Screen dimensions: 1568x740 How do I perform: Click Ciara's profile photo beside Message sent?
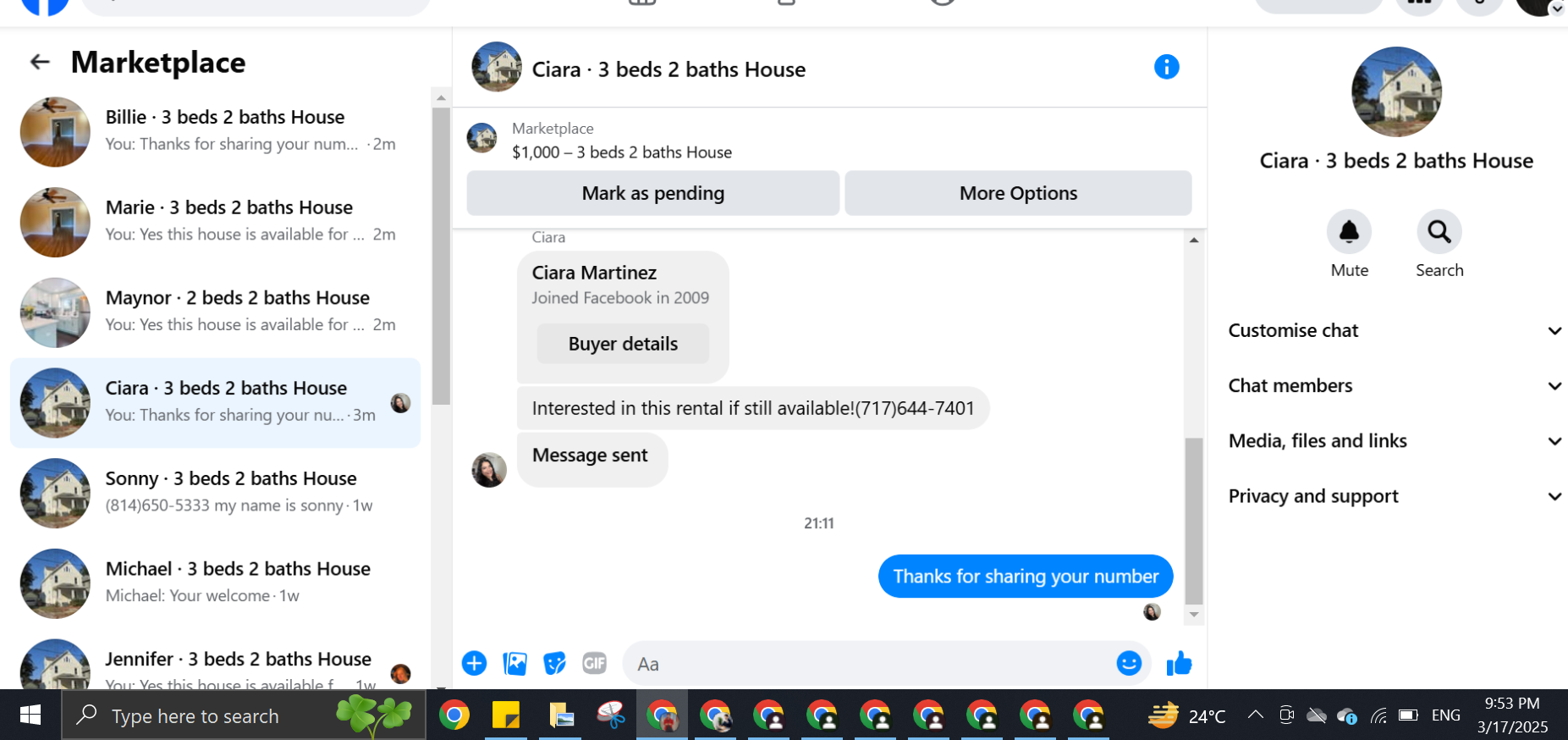tap(489, 470)
